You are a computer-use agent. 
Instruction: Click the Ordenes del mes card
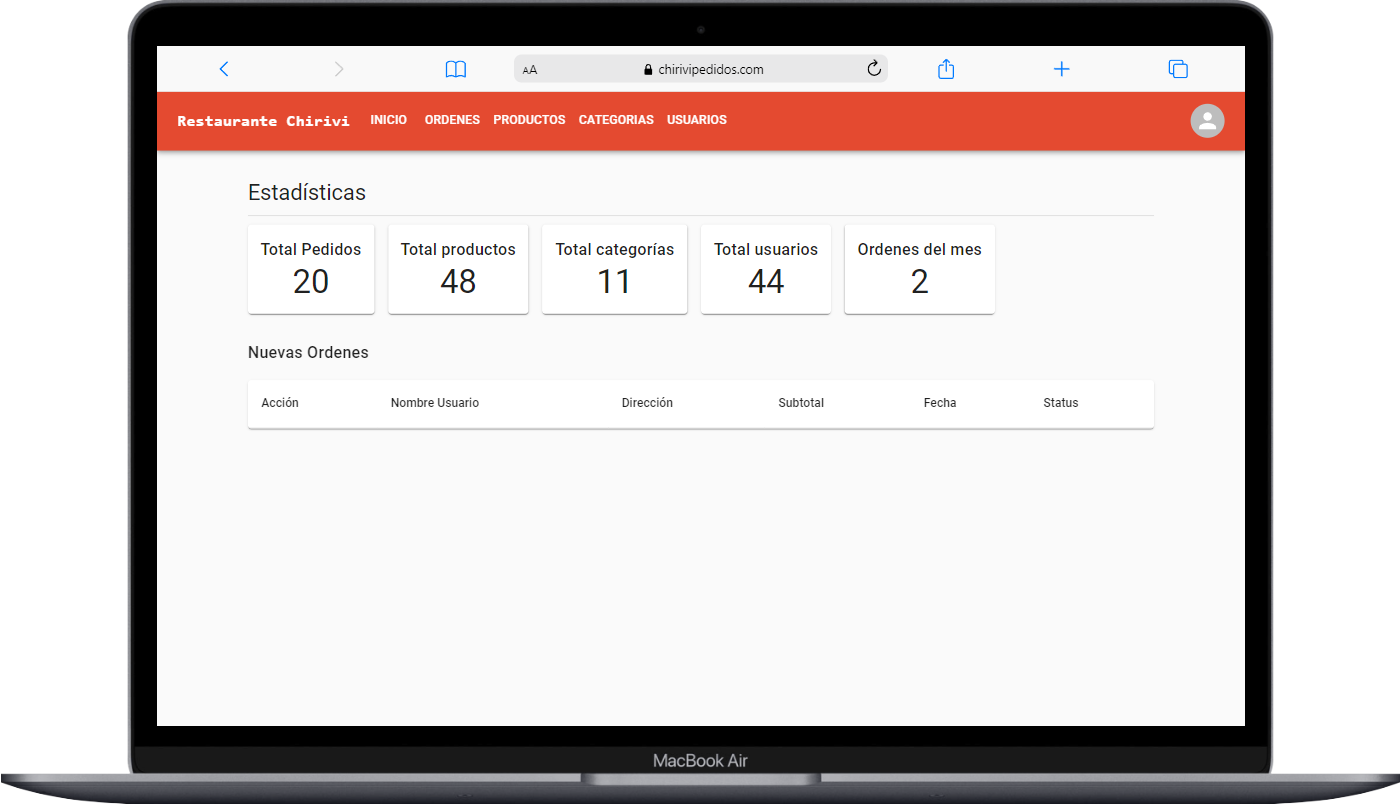(919, 269)
